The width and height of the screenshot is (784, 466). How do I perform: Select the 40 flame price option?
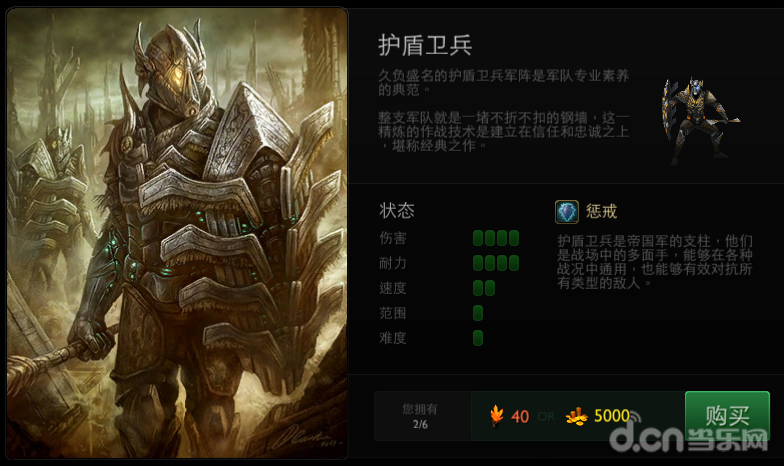click(x=509, y=416)
